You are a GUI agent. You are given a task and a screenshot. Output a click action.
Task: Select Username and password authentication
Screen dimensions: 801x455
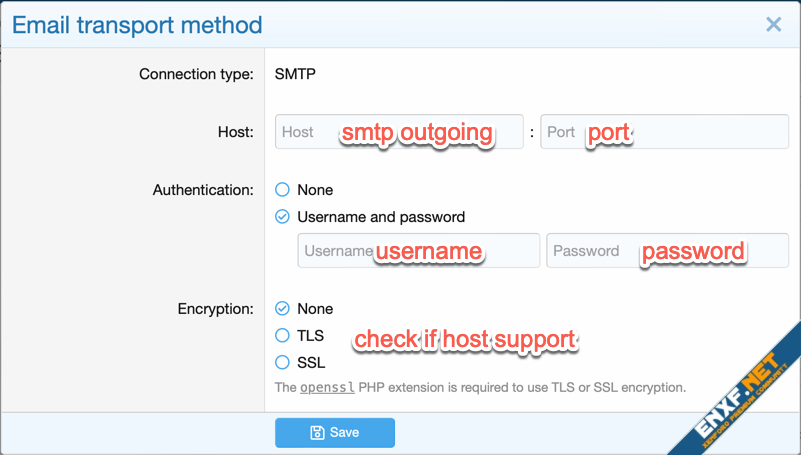[x=282, y=217]
